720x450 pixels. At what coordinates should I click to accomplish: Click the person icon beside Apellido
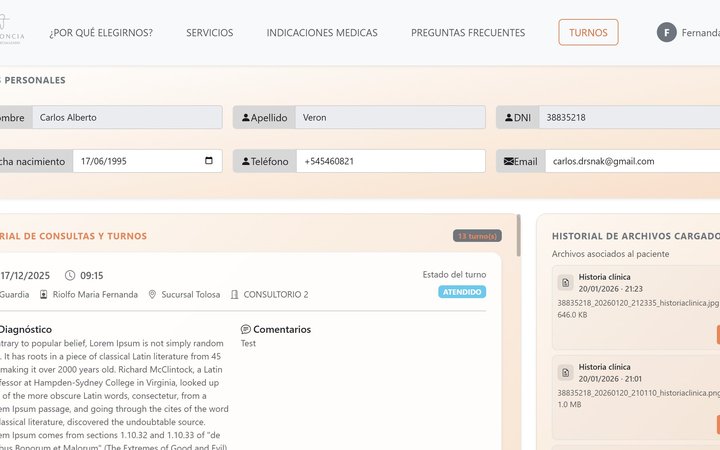click(246, 118)
